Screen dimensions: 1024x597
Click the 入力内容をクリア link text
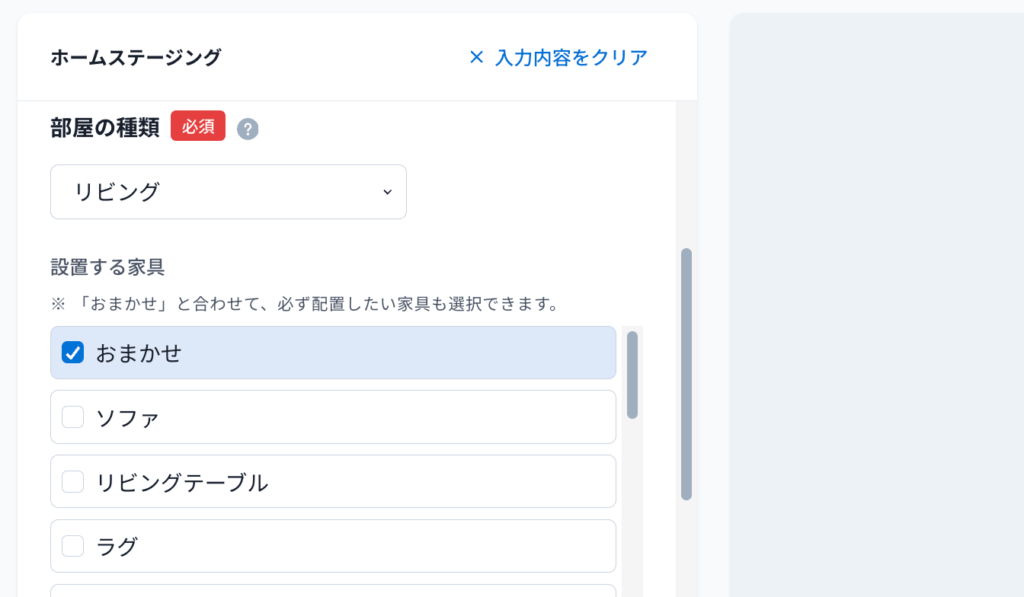point(571,57)
